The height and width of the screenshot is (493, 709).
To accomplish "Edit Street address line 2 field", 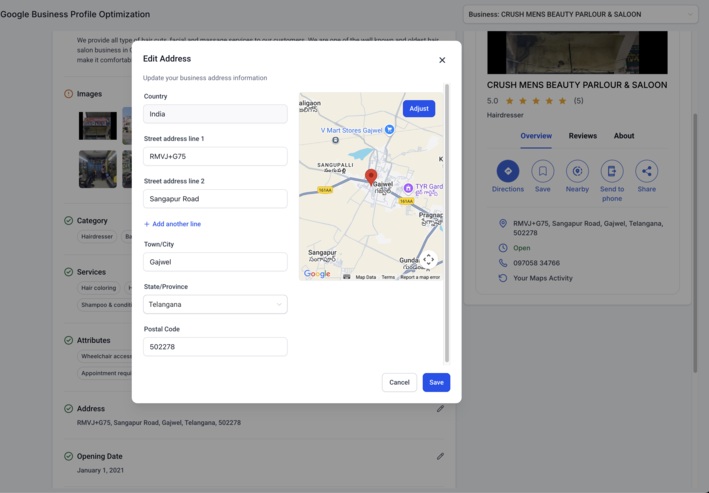I will pyautogui.click(x=215, y=199).
